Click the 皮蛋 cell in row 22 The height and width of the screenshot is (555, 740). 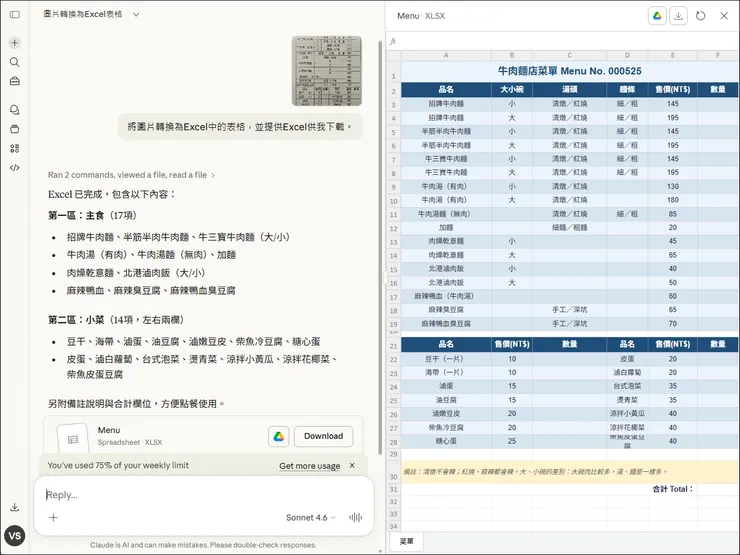click(x=627, y=359)
